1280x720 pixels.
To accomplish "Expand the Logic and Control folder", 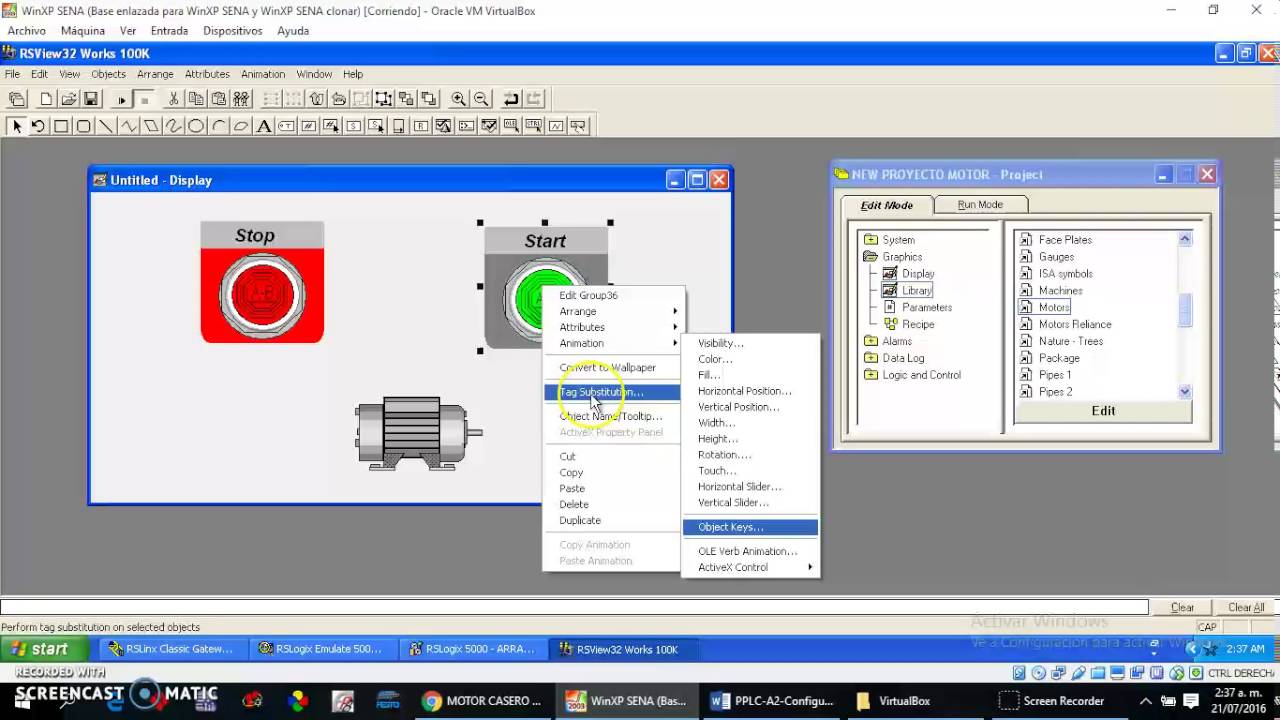I will [870, 375].
